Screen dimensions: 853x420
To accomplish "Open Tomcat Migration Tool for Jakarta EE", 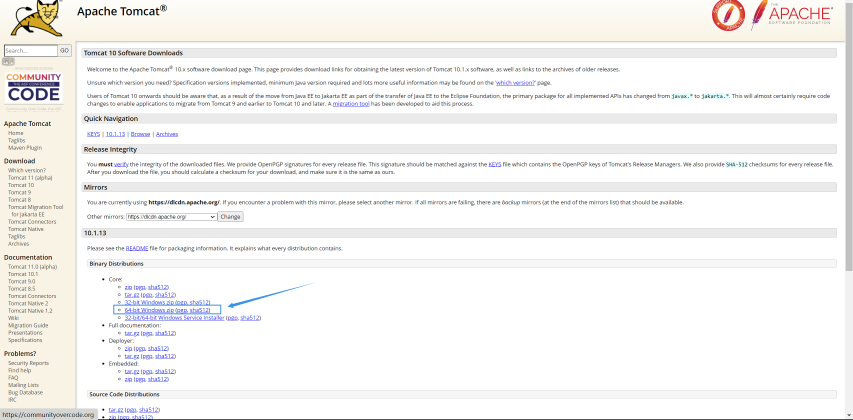I will click(x=35, y=211).
